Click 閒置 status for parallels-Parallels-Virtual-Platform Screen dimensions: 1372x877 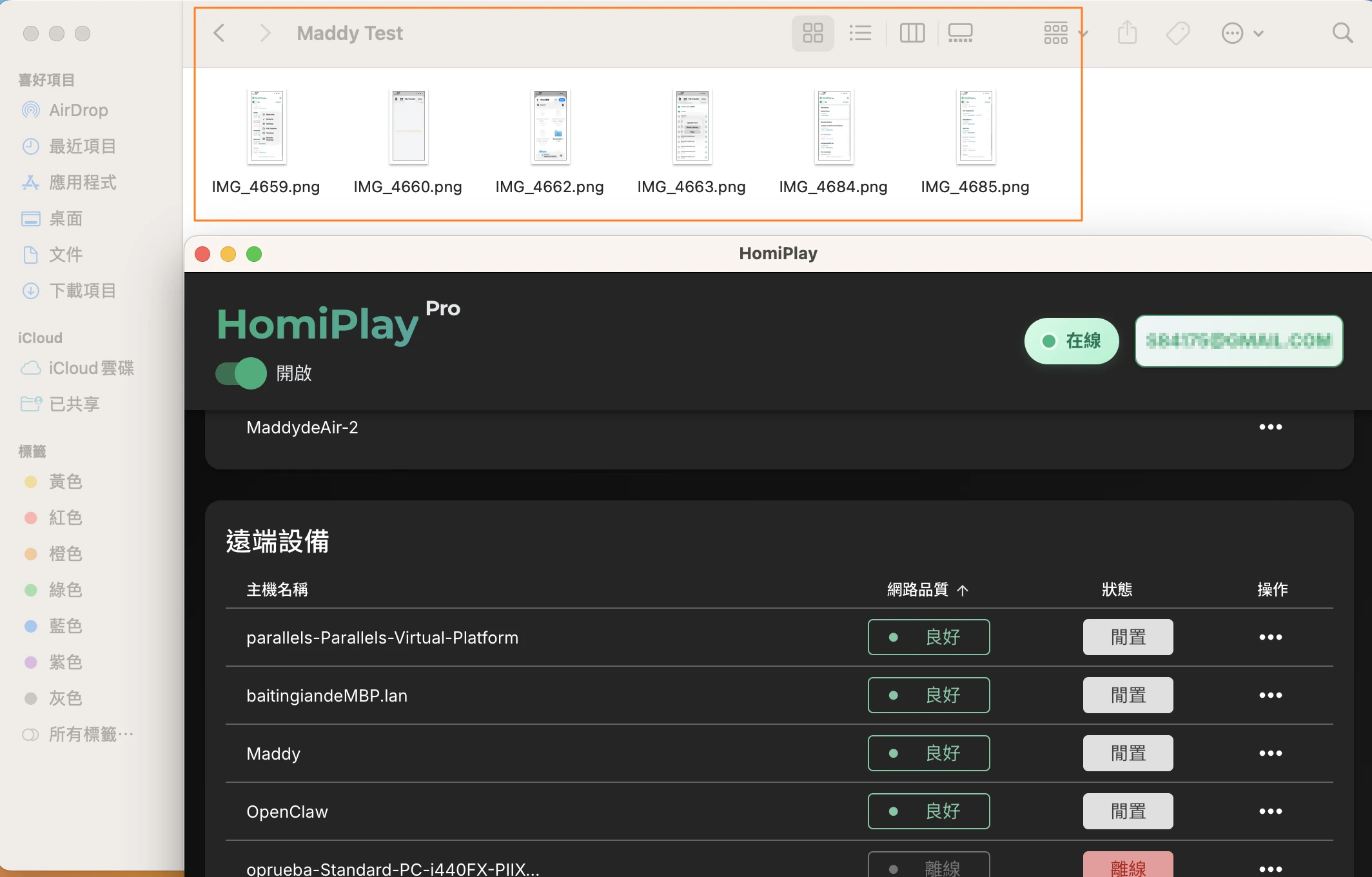[x=1128, y=637]
